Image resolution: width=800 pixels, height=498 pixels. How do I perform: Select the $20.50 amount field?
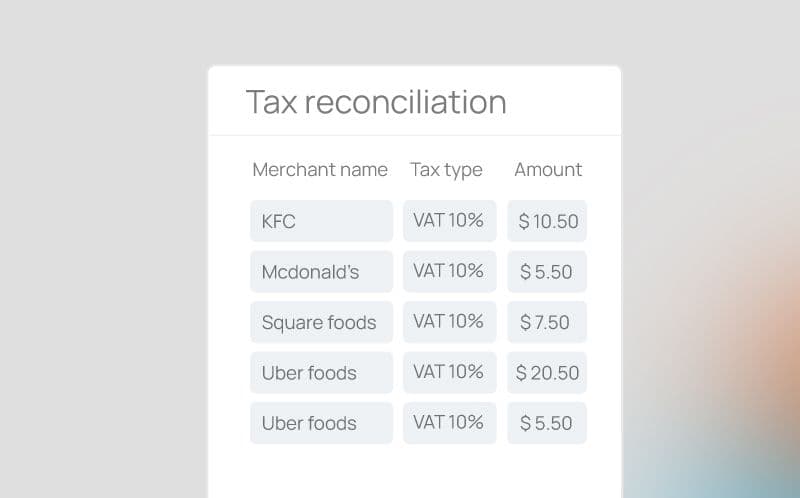coord(547,373)
